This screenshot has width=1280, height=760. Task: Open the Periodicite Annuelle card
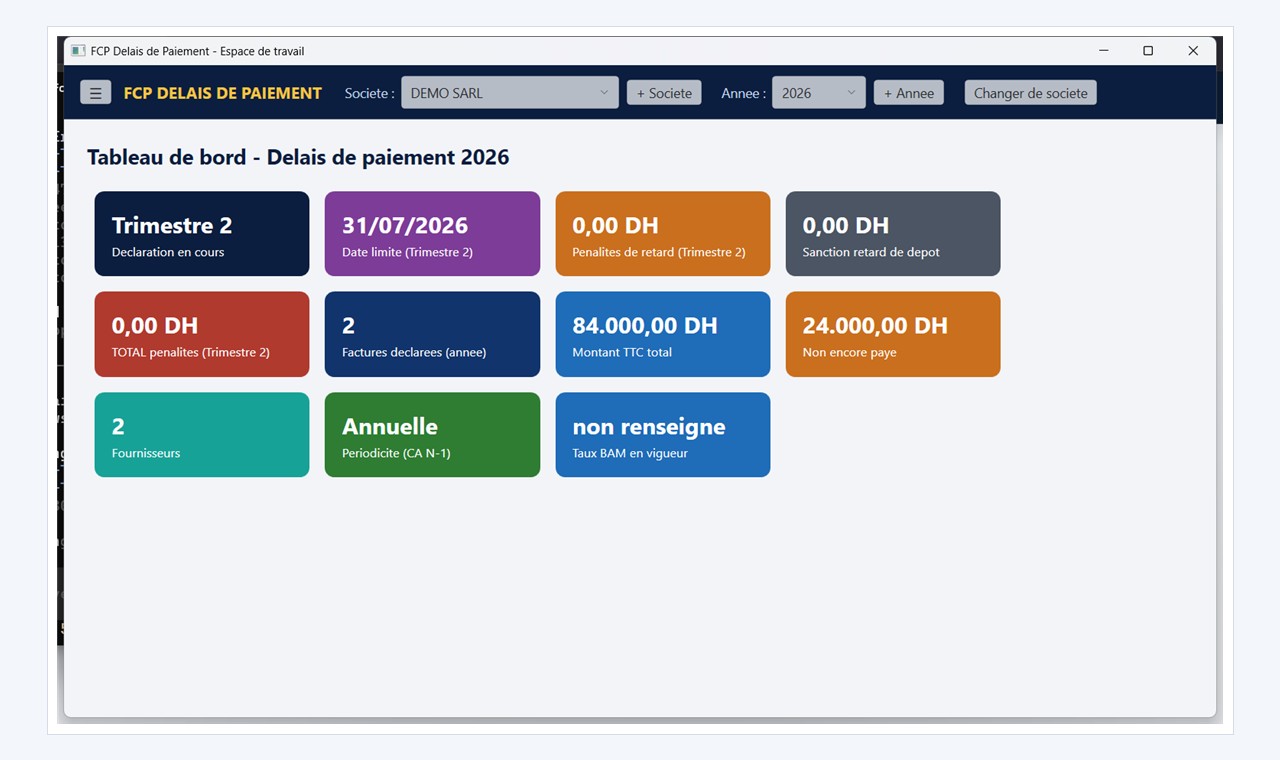(x=432, y=435)
